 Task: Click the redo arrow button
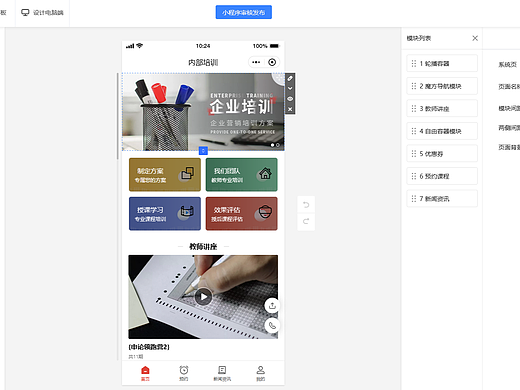(306, 221)
